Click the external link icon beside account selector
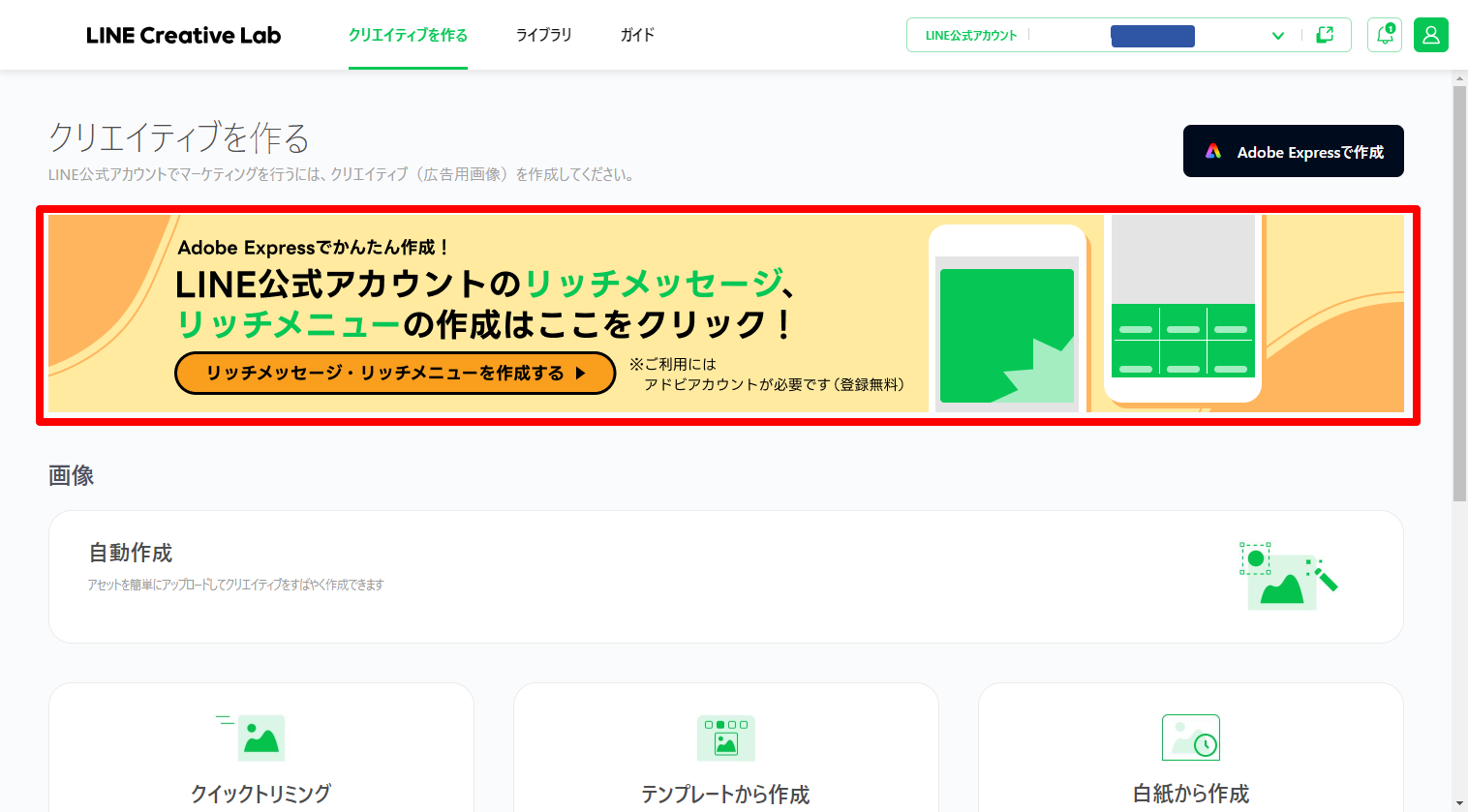1468x812 pixels. [1324, 35]
